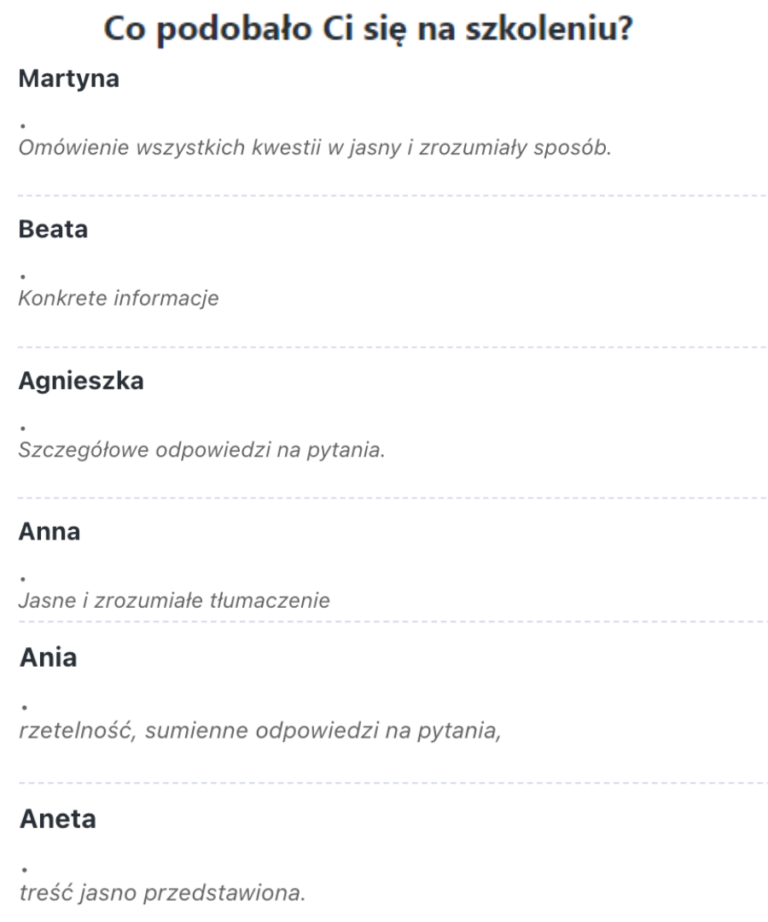
Task: Select the name Ania
Action: 49,658
